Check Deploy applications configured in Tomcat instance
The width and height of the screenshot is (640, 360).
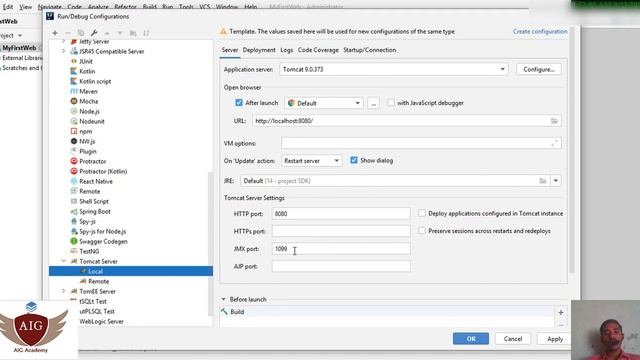[x=422, y=213]
